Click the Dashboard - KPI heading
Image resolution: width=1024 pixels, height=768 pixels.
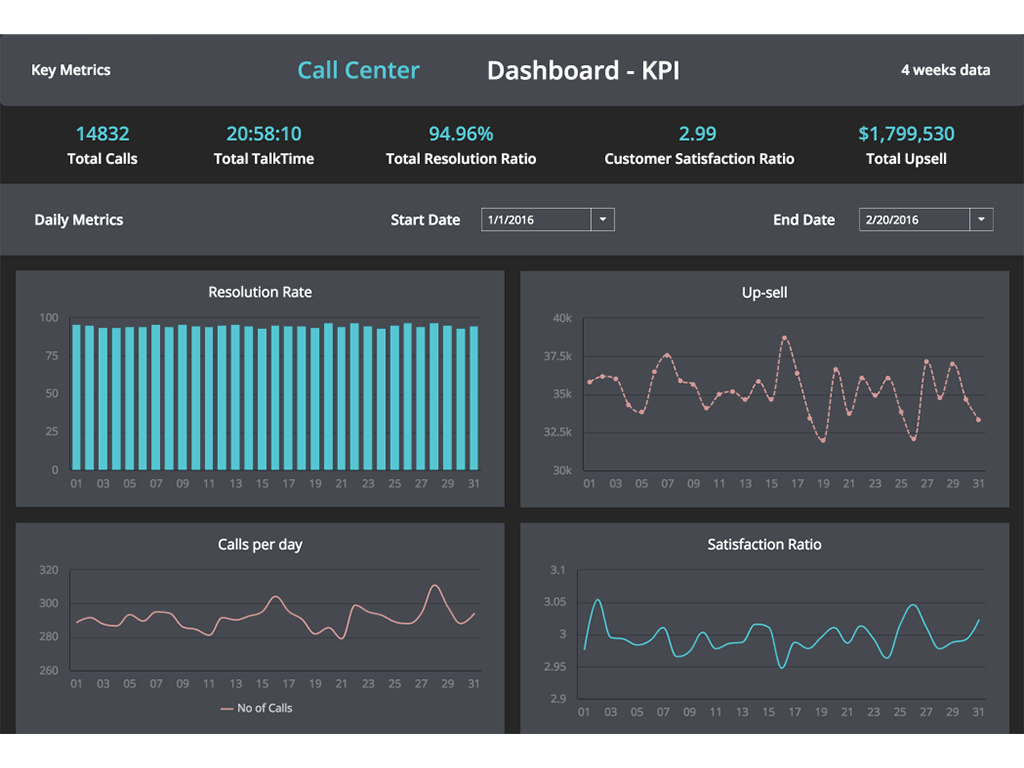tap(583, 70)
